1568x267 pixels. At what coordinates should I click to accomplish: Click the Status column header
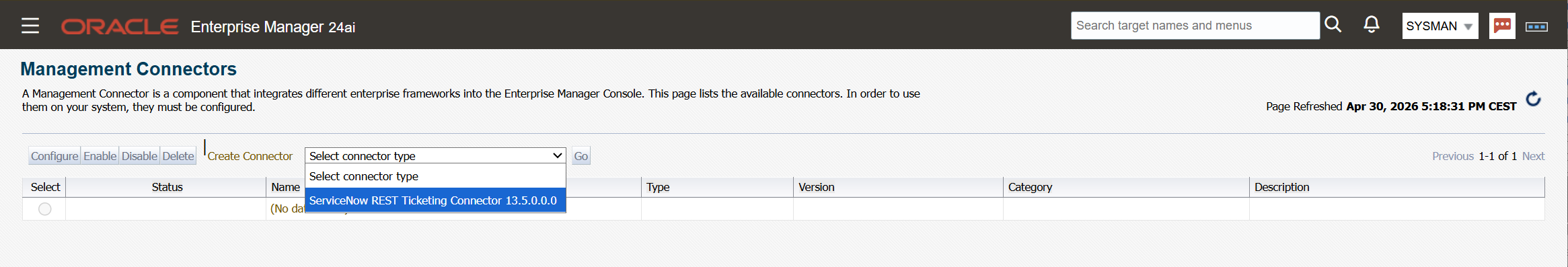167,187
